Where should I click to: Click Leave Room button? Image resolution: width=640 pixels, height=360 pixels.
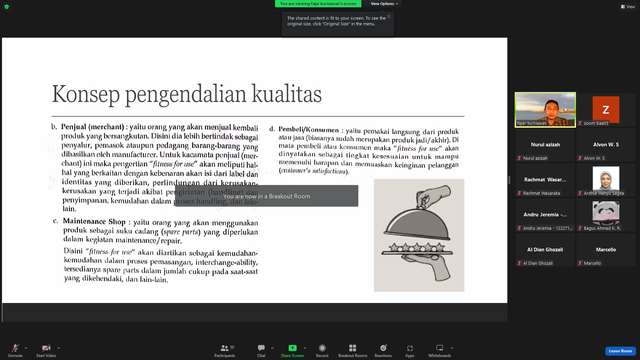point(620,351)
